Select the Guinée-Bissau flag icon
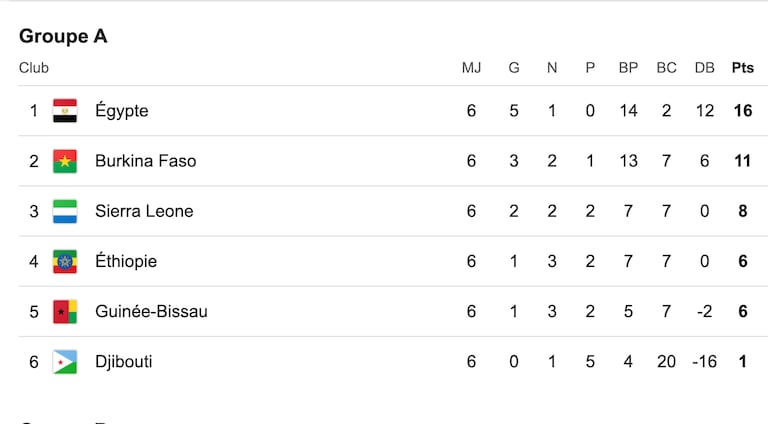The width and height of the screenshot is (768, 424). tap(65, 311)
